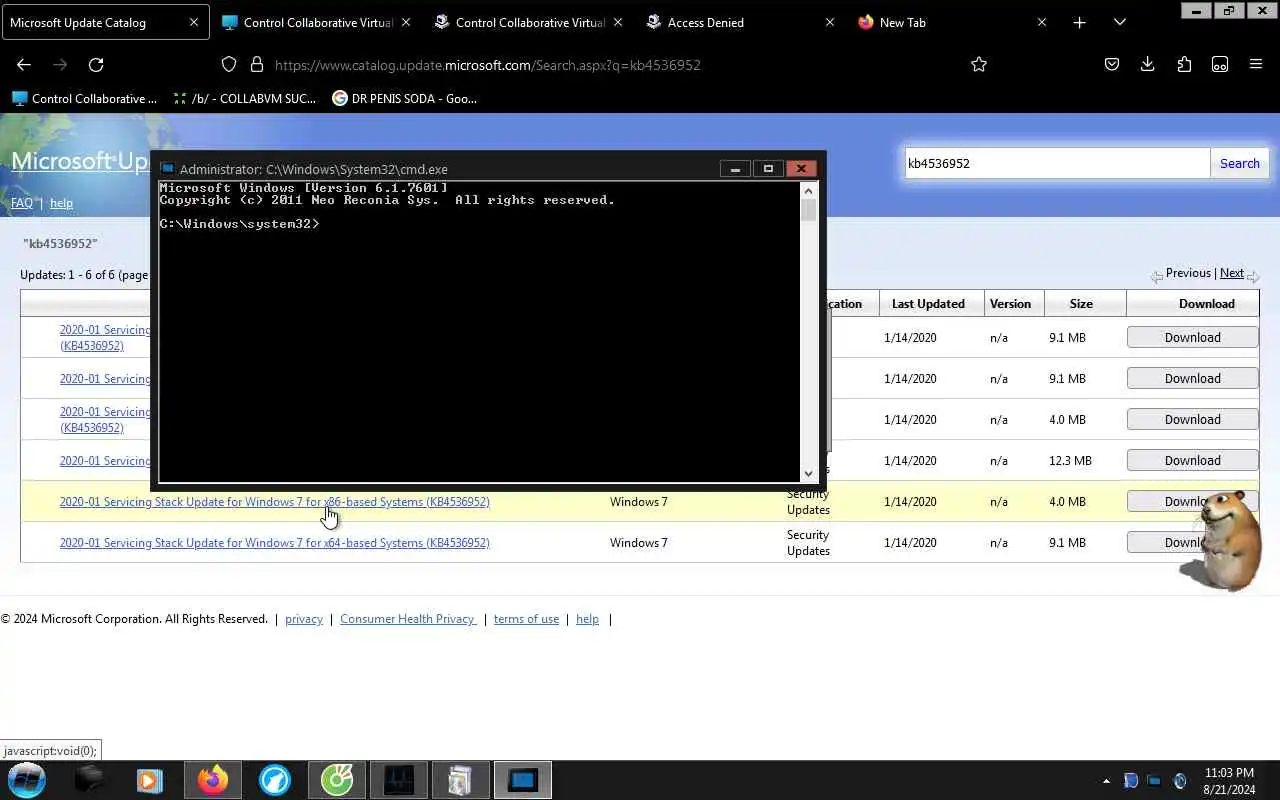The height and width of the screenshot is (800, 1280).
Task: Open the help link in catalog header
Action: point(61,203)
